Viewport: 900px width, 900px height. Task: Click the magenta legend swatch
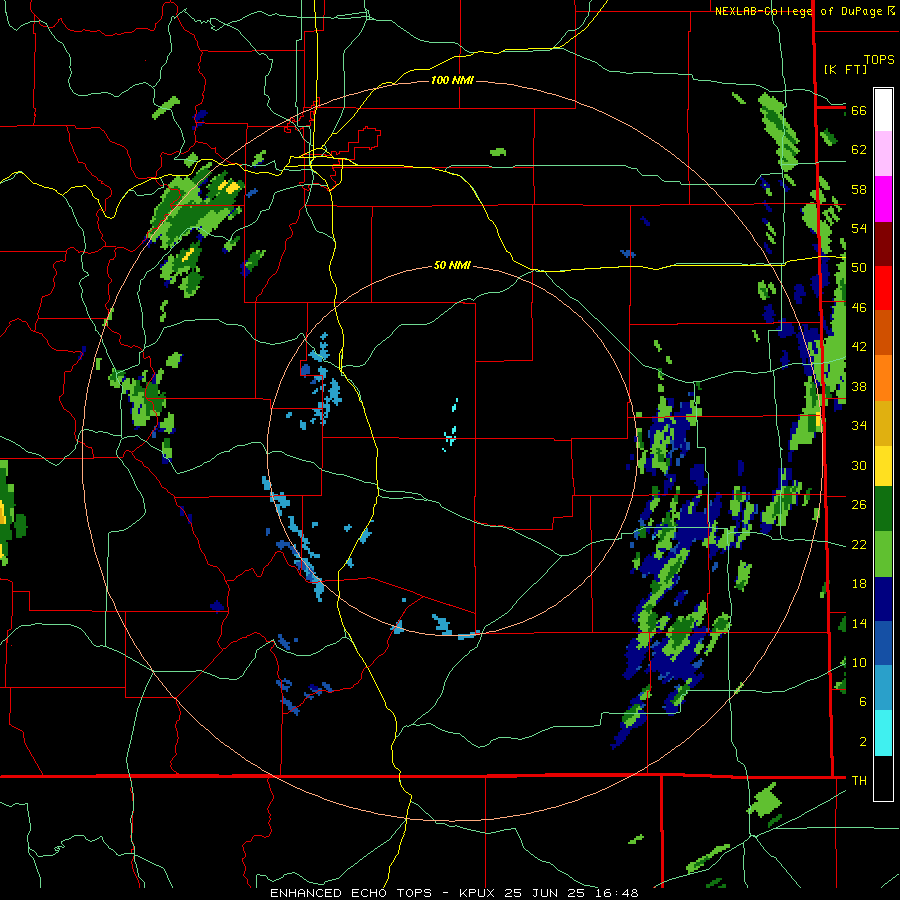(883, 199)
